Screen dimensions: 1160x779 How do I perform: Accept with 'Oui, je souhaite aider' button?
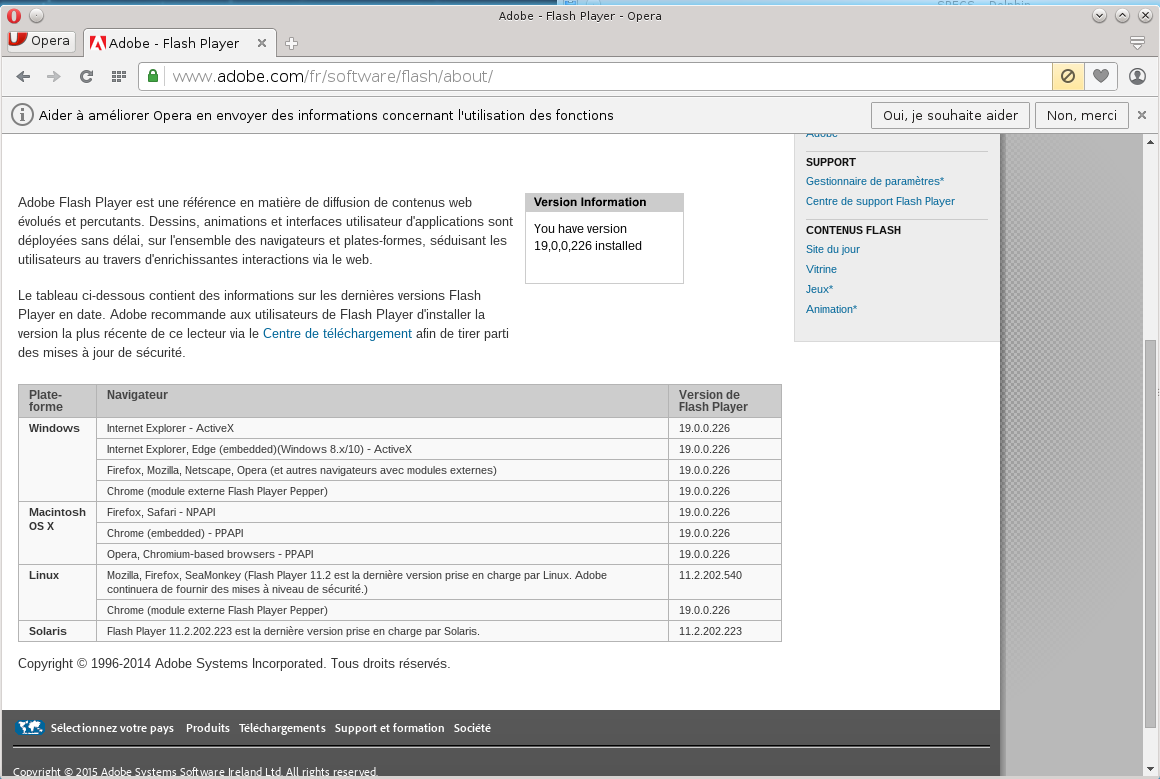[x=951, y=115]
